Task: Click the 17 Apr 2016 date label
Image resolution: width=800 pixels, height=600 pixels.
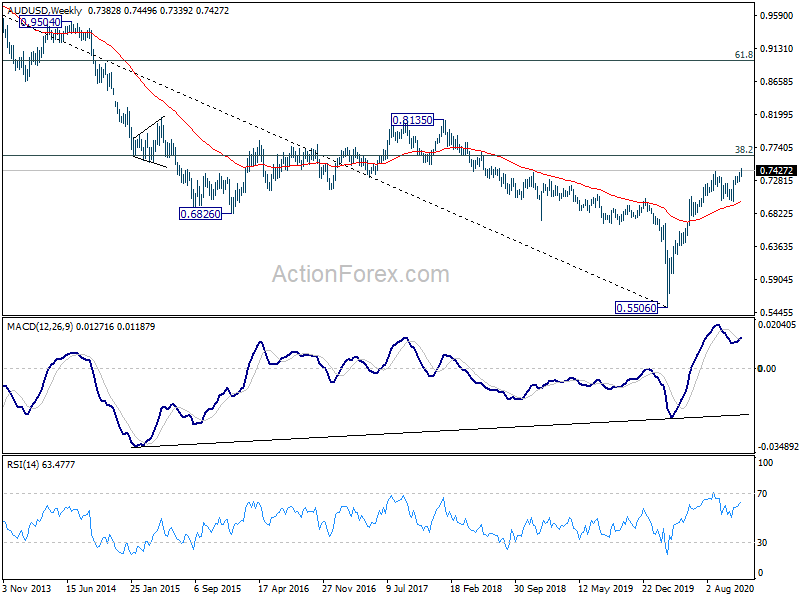Action: [x=284, y=588]
